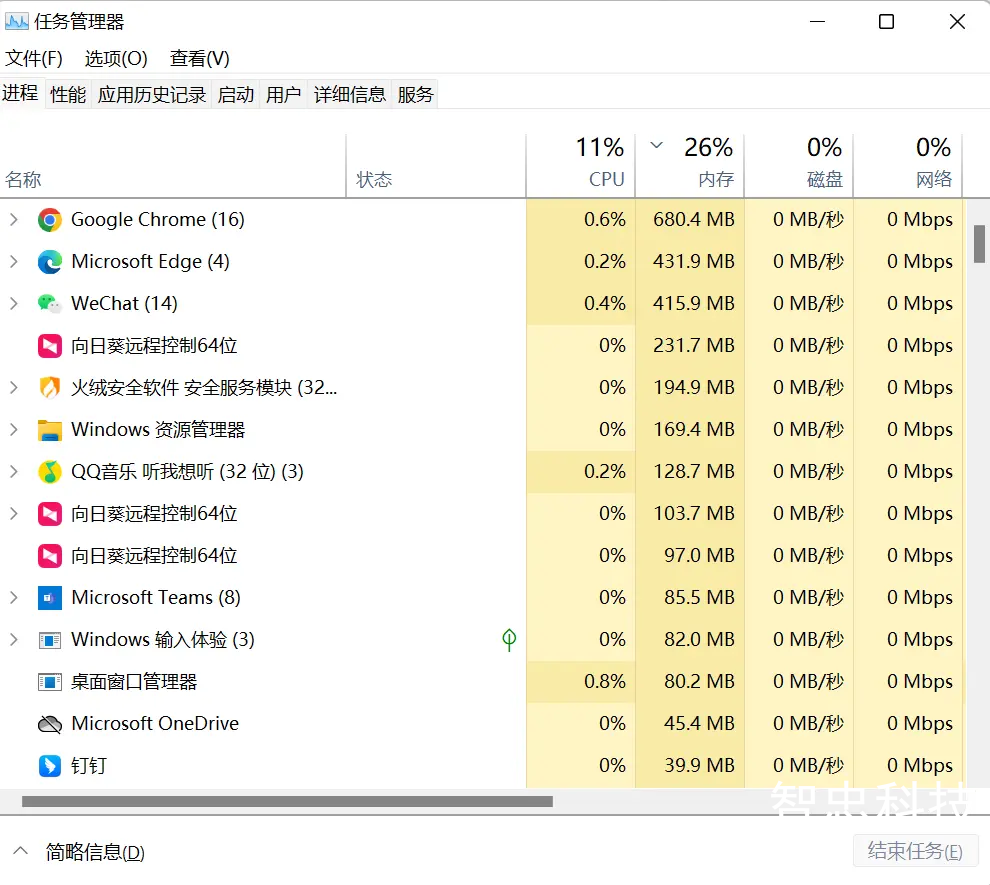The image size is (990, 885).
Task: Click the 结束任务(E) button
Action: pyautogui.click(x=915, y=851)
